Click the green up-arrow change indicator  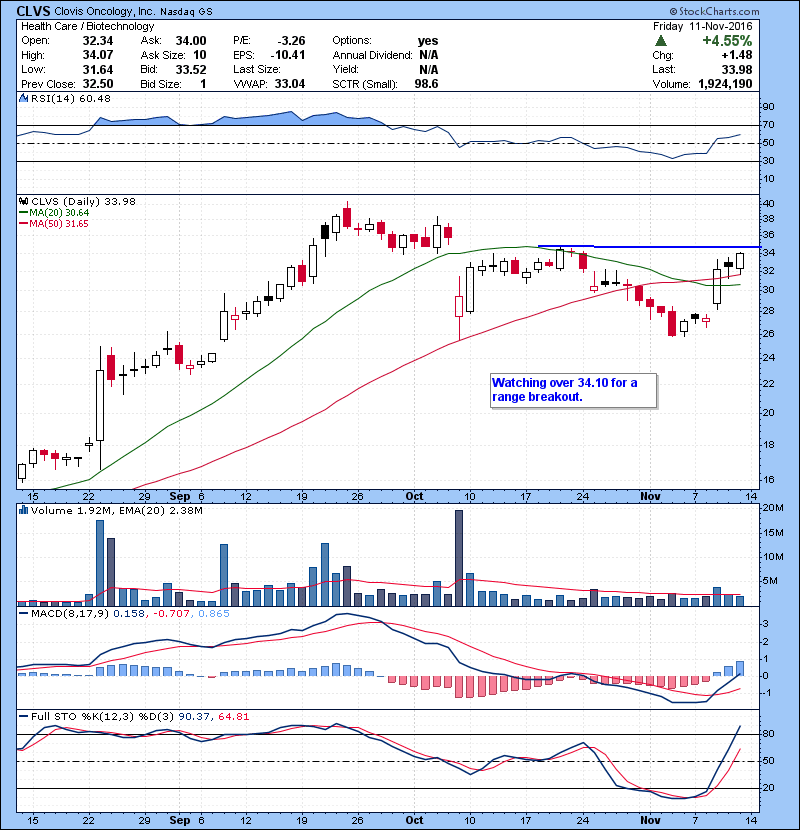660,41
